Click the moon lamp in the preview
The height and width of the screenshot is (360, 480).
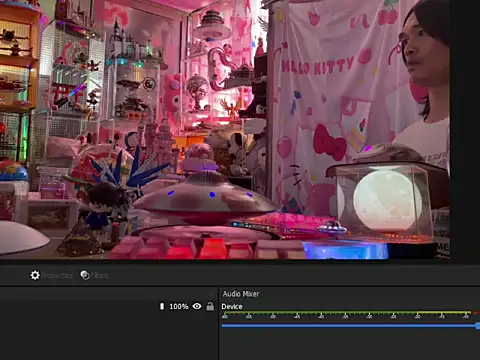pos(387,200)
